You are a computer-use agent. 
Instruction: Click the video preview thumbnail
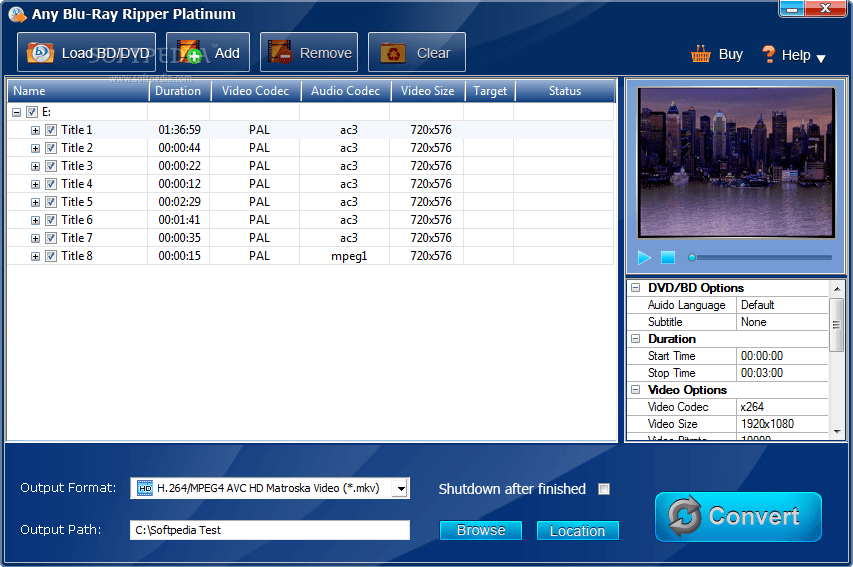(x=737, y=163)
